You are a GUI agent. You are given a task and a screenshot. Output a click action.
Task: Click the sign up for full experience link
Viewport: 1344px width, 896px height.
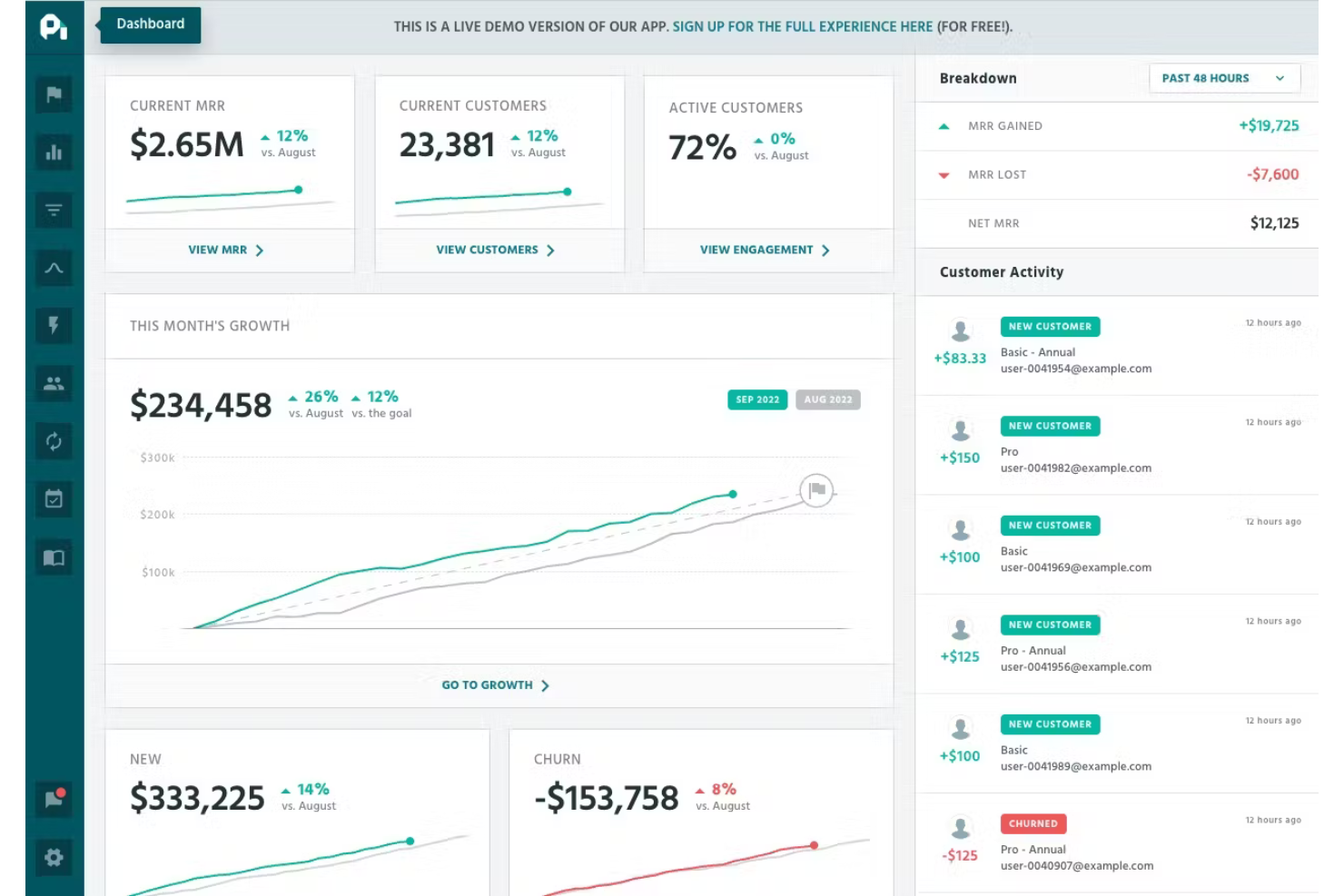pyautogui.click(x=803, y=27)
